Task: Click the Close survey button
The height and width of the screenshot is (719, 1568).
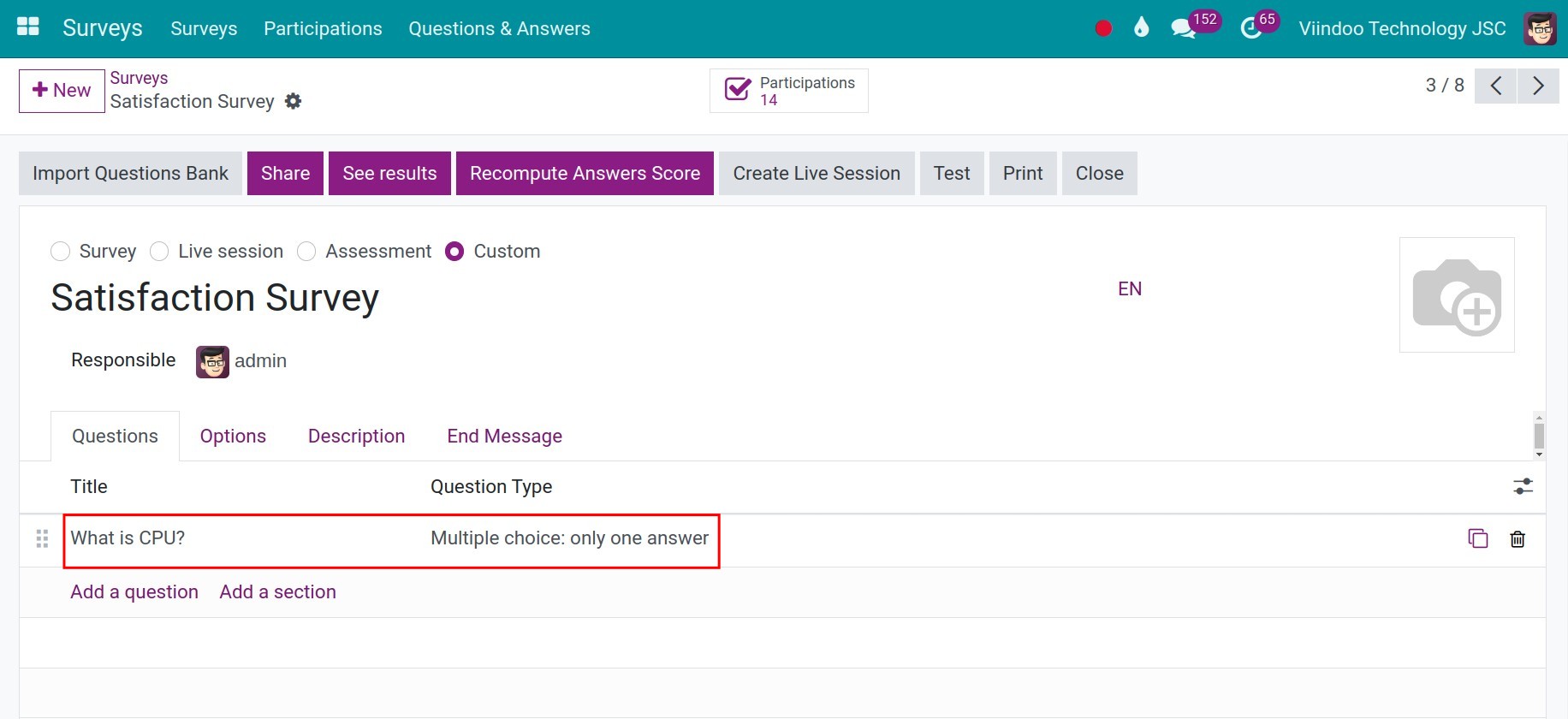Action: pos(1100,174)
